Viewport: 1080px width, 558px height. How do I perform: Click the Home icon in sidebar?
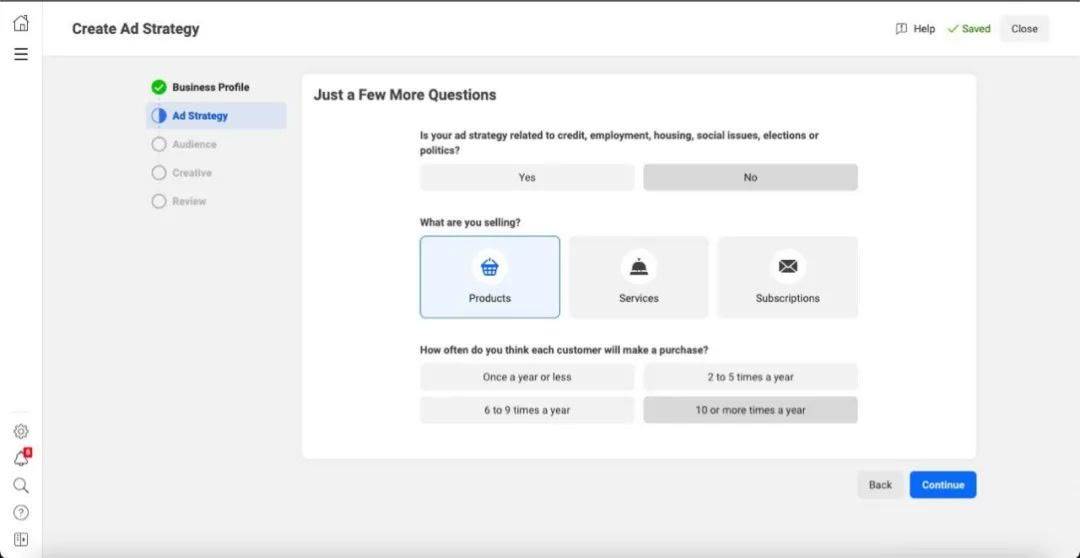[21, 23]
